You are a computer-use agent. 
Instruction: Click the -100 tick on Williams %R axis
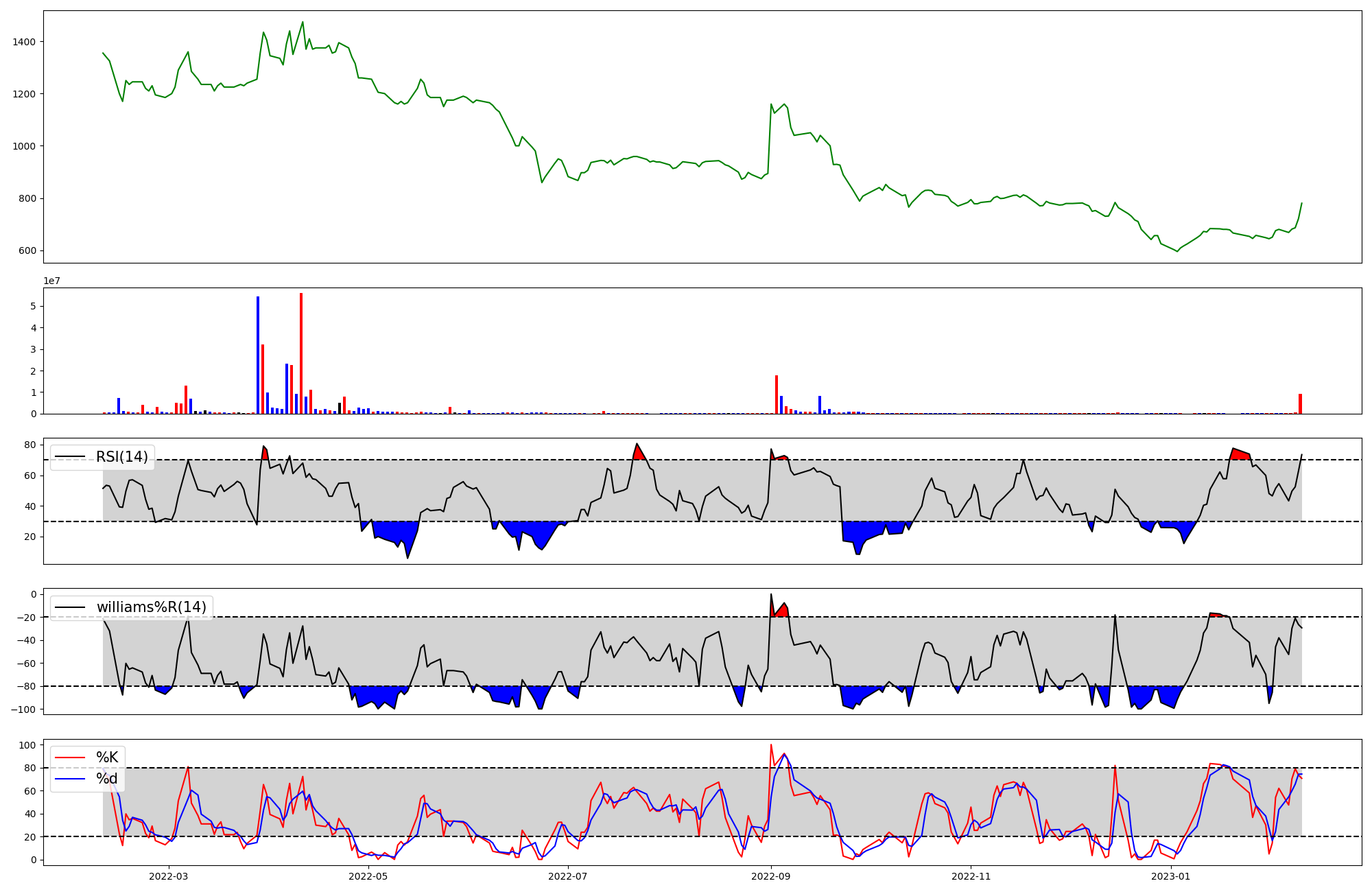point(23,709)
